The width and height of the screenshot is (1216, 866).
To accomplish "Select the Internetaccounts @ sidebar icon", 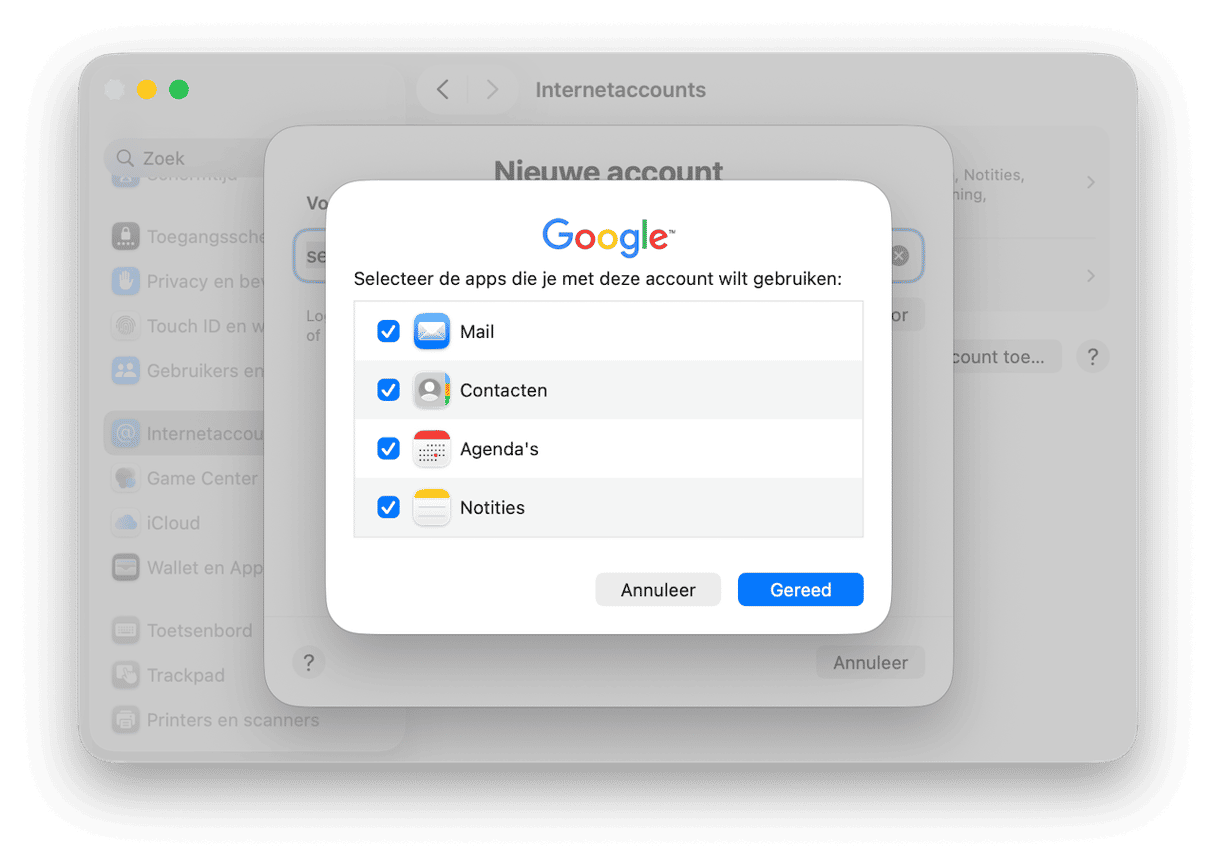I will pyautogui.click(x=125, y=434).
